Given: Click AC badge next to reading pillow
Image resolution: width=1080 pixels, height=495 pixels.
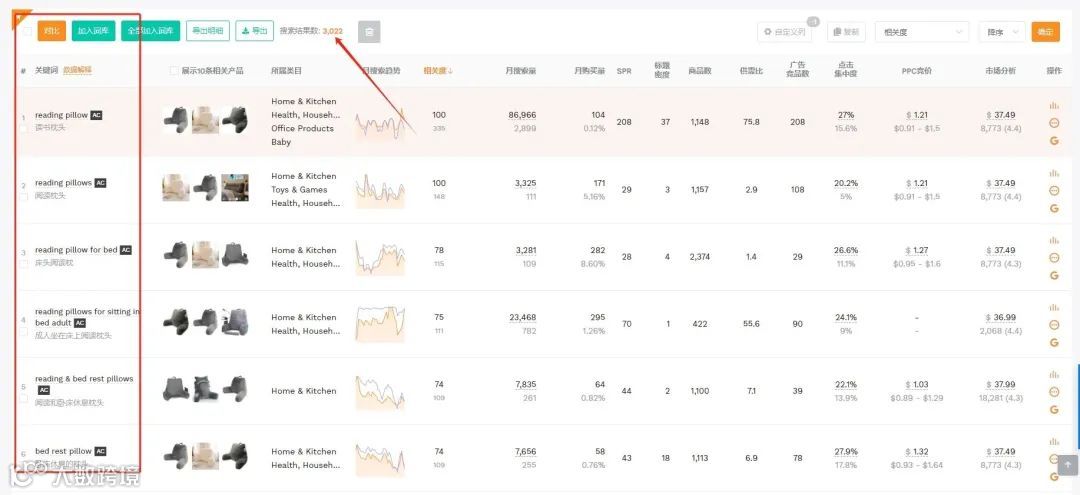Looking at the screenshot, I should pyautogui.click(x=96, y=116).
